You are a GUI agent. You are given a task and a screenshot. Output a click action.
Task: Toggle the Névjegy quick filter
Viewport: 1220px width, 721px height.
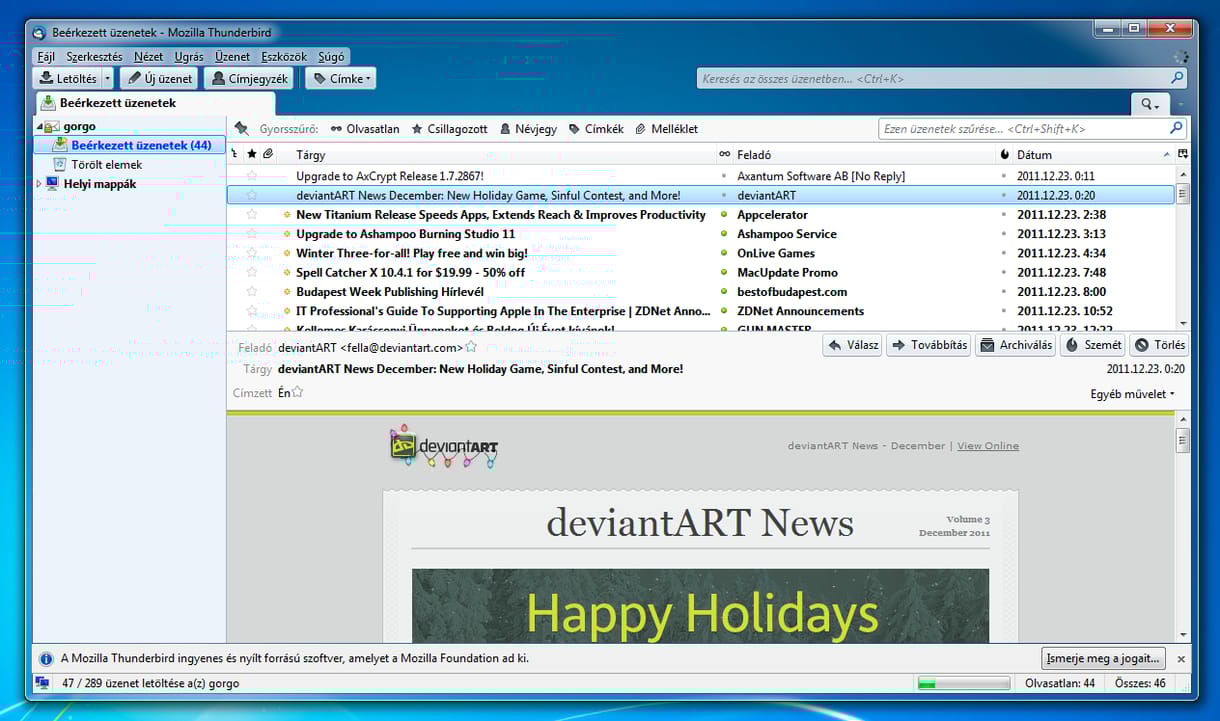point(528,129)
